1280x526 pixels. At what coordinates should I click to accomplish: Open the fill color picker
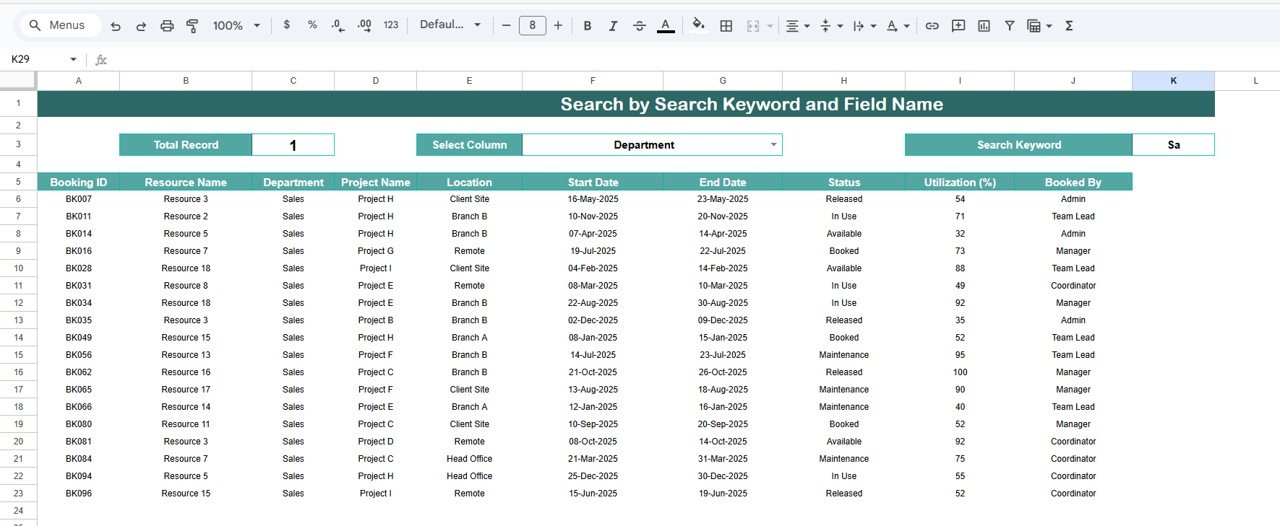(x=698, y=25)
